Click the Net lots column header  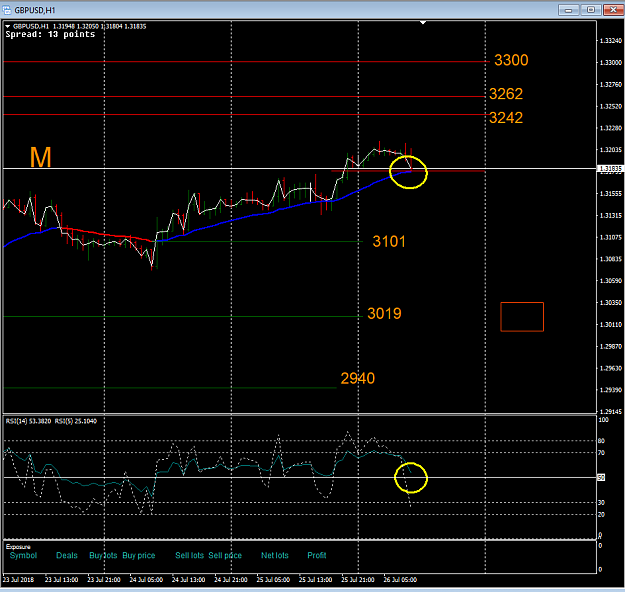click(275, 555)
